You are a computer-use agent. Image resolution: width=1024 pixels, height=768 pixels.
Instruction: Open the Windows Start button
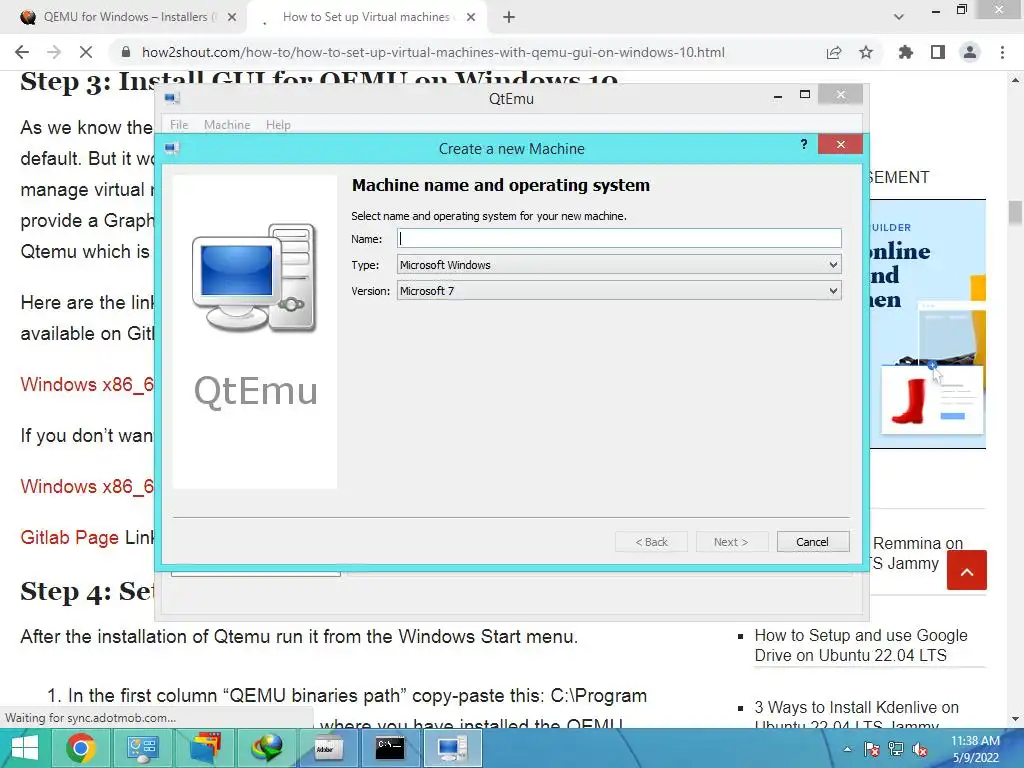(25, 748)
